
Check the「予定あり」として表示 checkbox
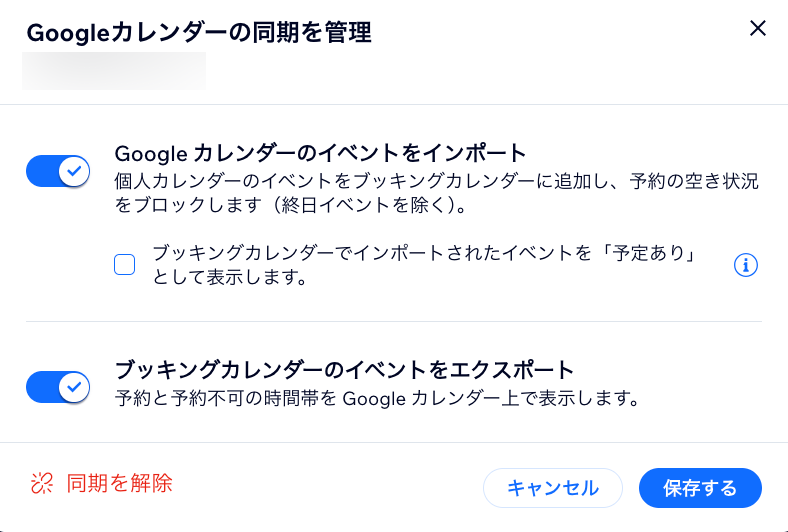point(125,265)
